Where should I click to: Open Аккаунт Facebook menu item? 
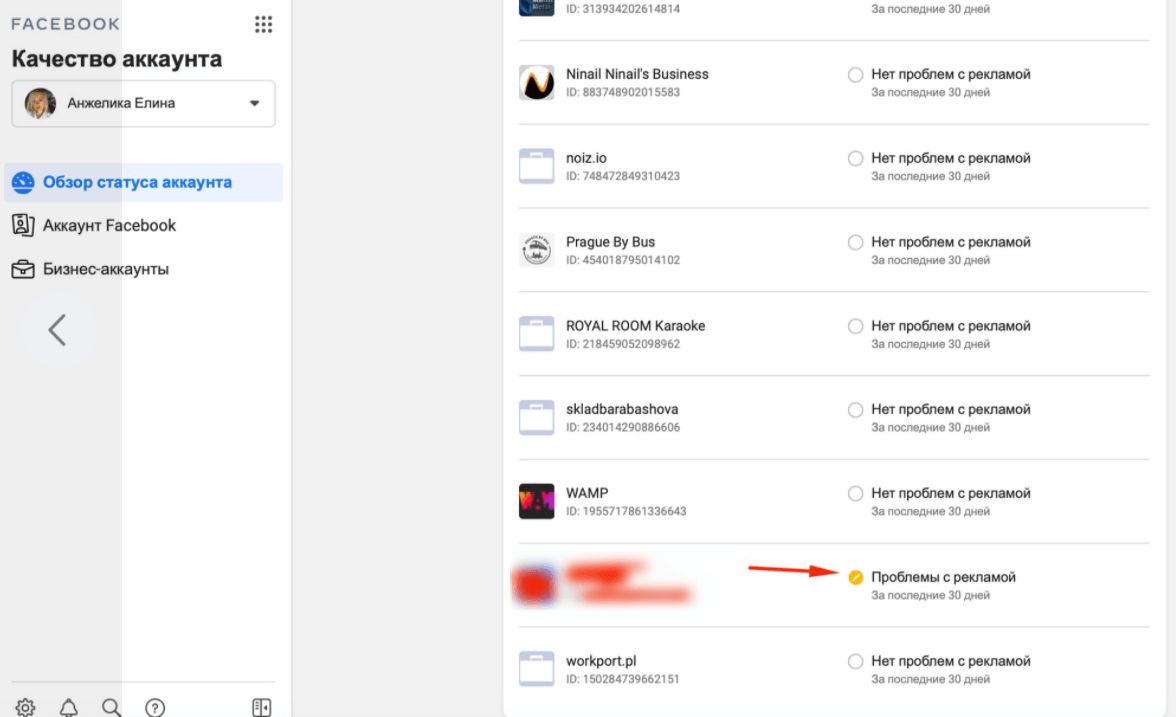point(109,226)
